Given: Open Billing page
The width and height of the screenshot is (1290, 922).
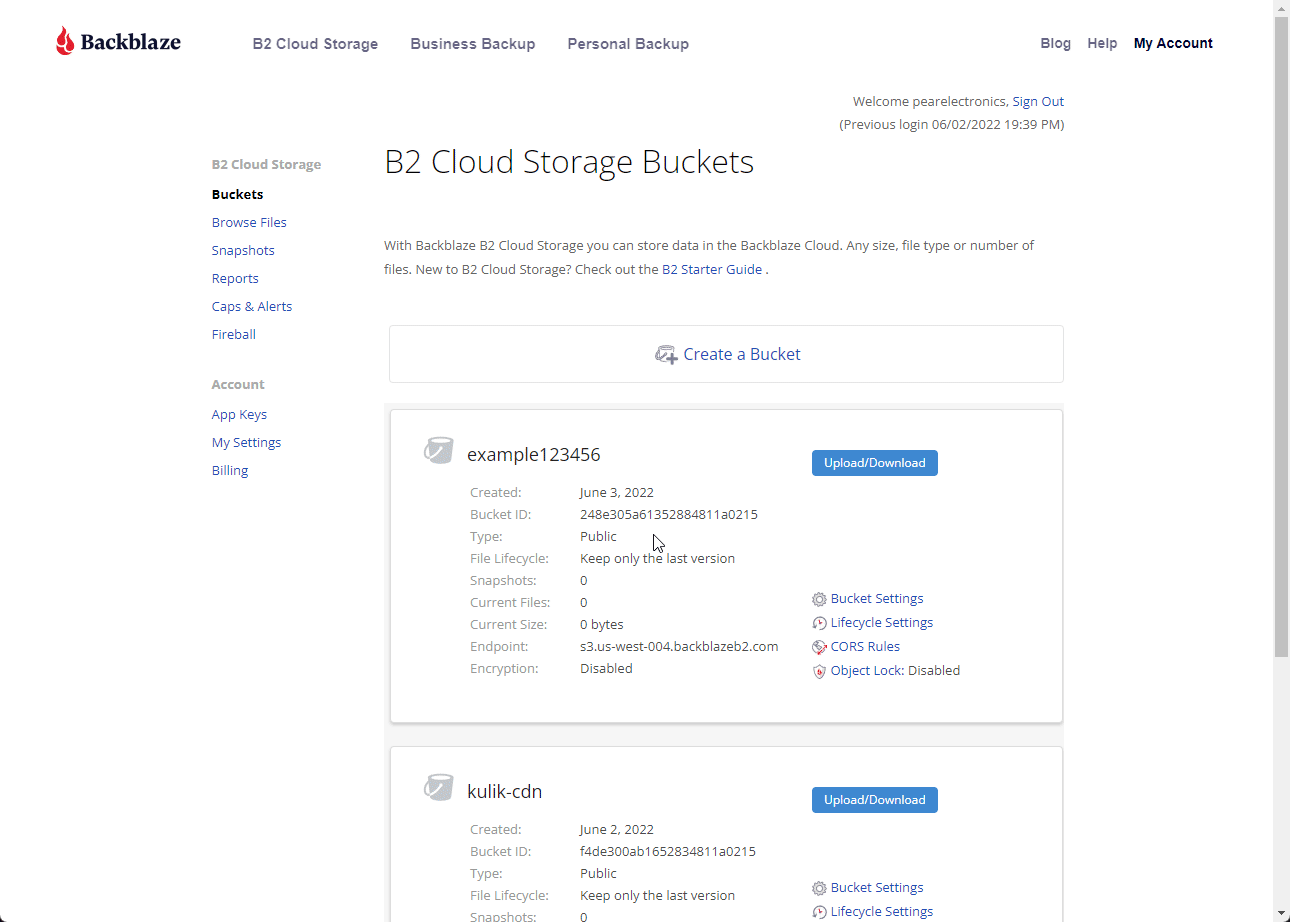Looking at the screenshot, I should (230, 470).
